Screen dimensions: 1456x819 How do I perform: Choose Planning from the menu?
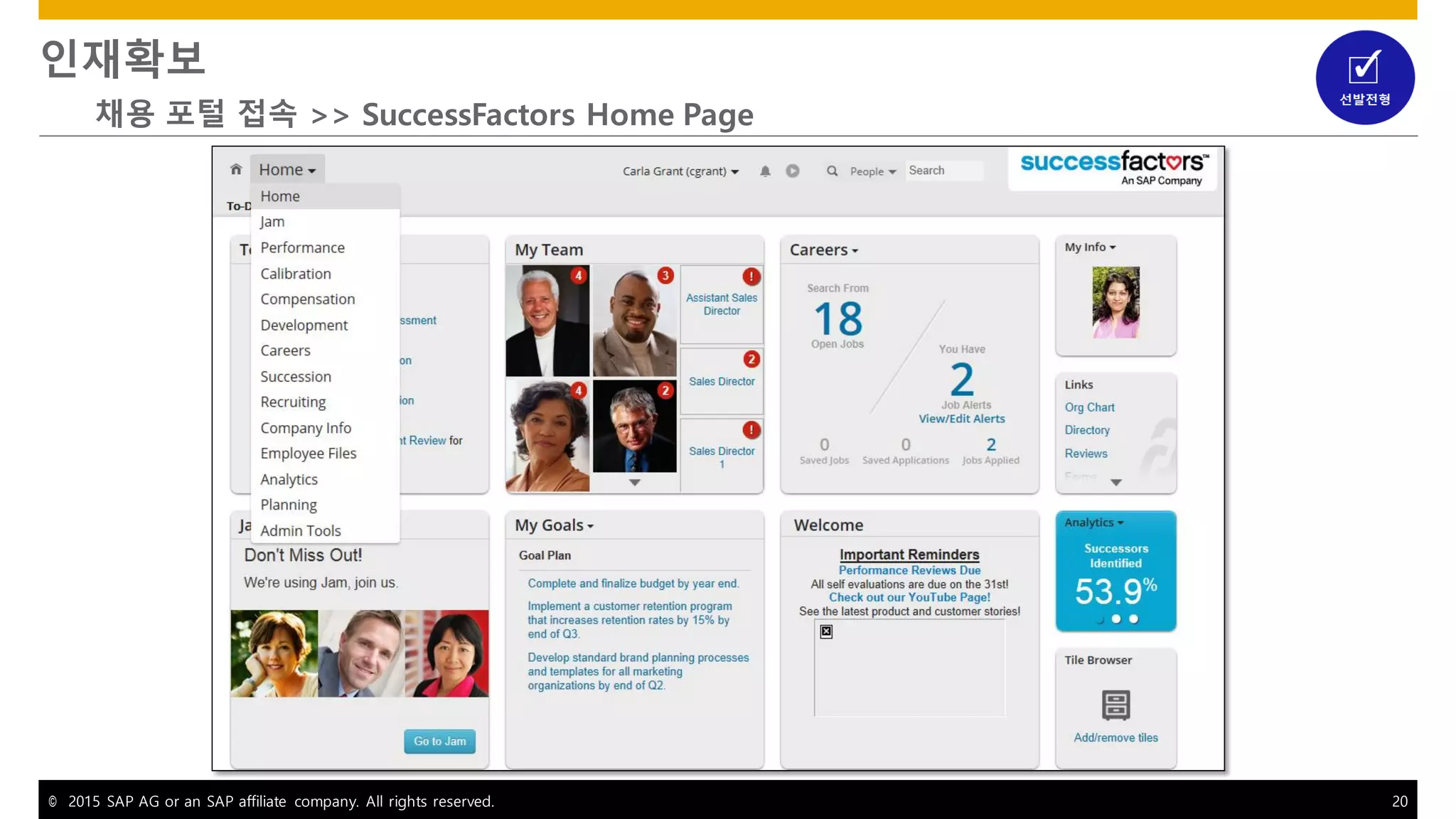[x=326, y=505]
